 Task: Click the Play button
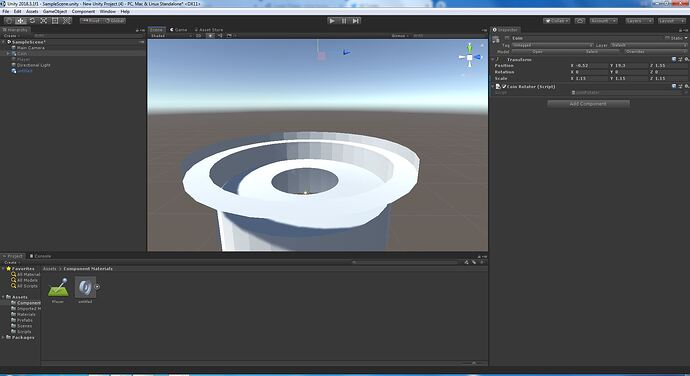coord(332,21)
